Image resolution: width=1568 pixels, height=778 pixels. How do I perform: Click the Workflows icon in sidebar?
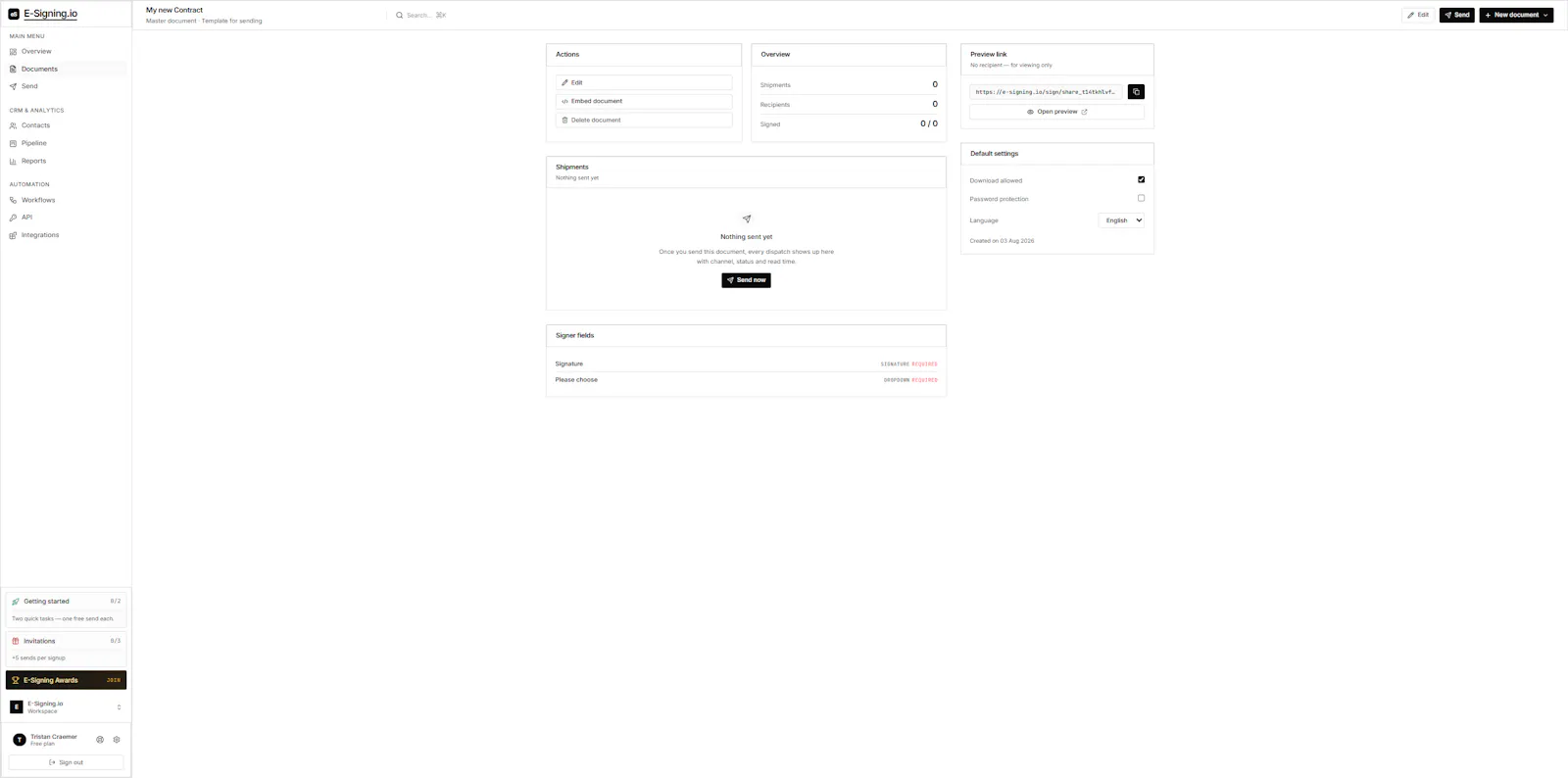(x=13, y=200)
